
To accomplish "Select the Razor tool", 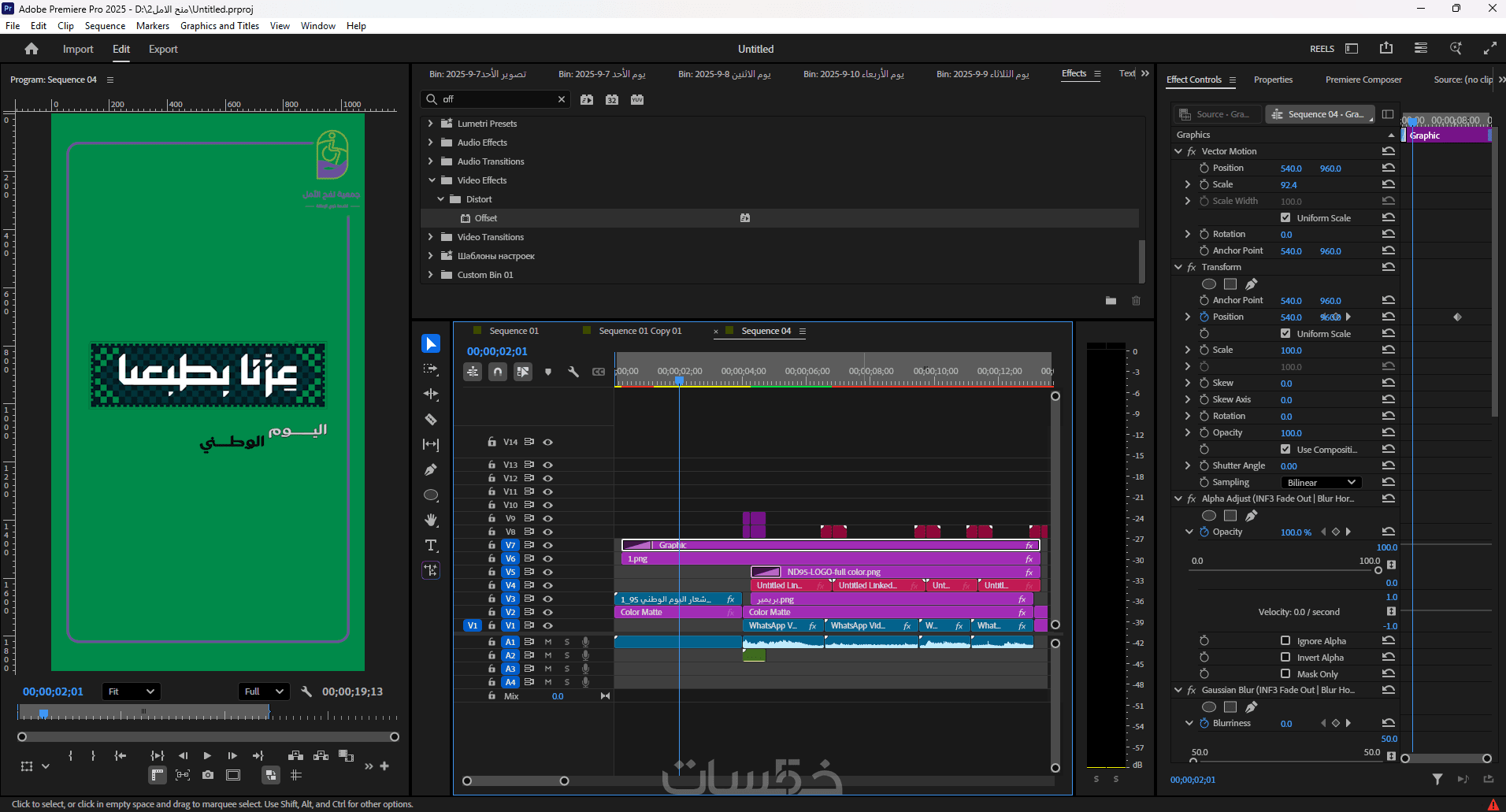I will point(431,420).
